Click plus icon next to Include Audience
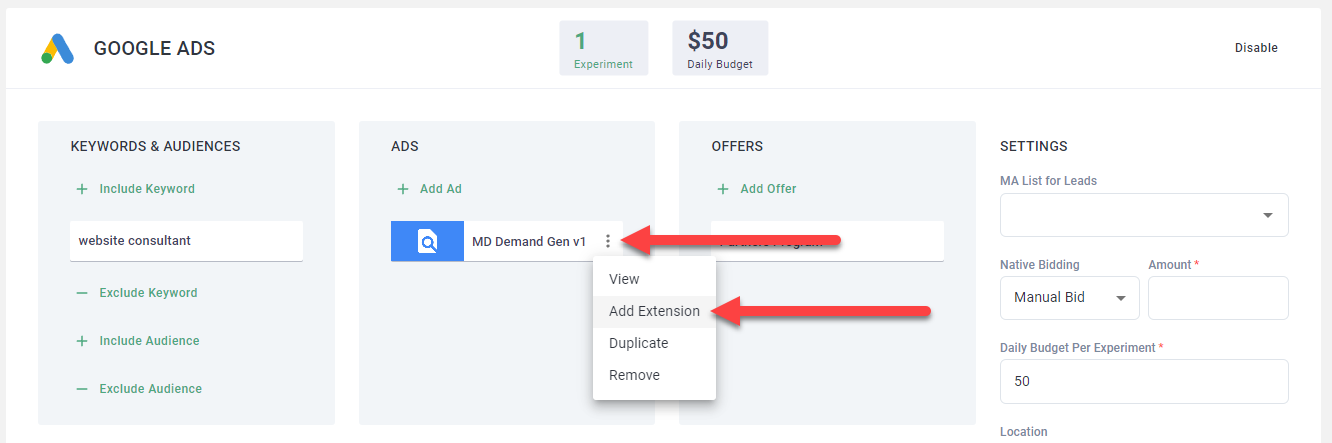This screenshot has width=1332, height=443. (x=82, y=341)
